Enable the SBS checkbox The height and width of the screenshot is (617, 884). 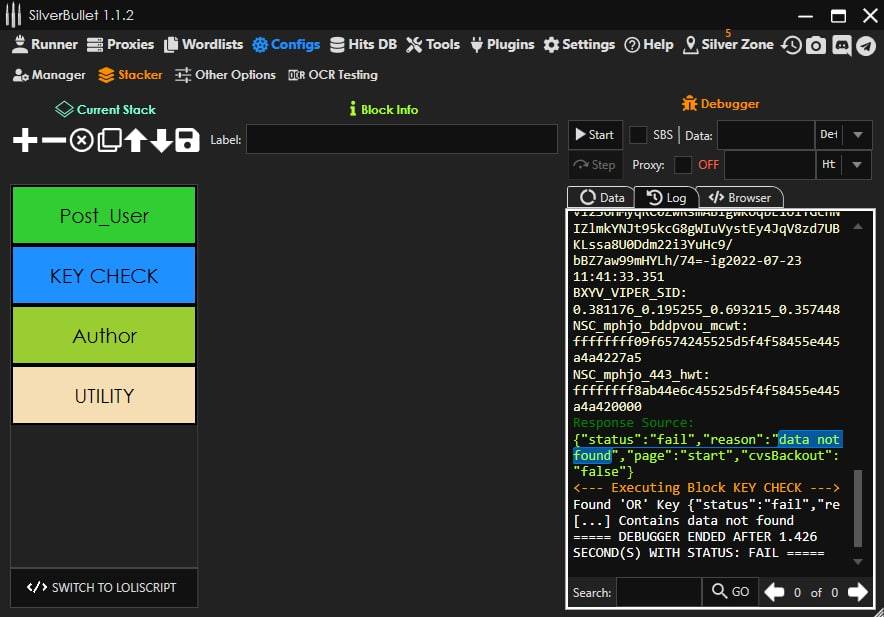coord(638,135)
